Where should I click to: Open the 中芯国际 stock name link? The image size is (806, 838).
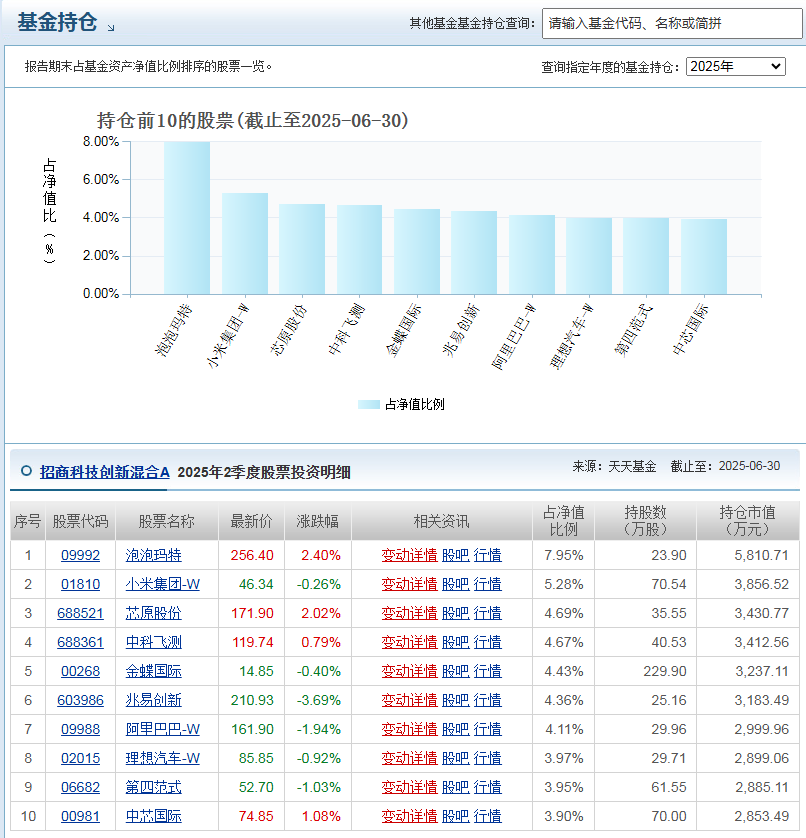tap(153, 816)
